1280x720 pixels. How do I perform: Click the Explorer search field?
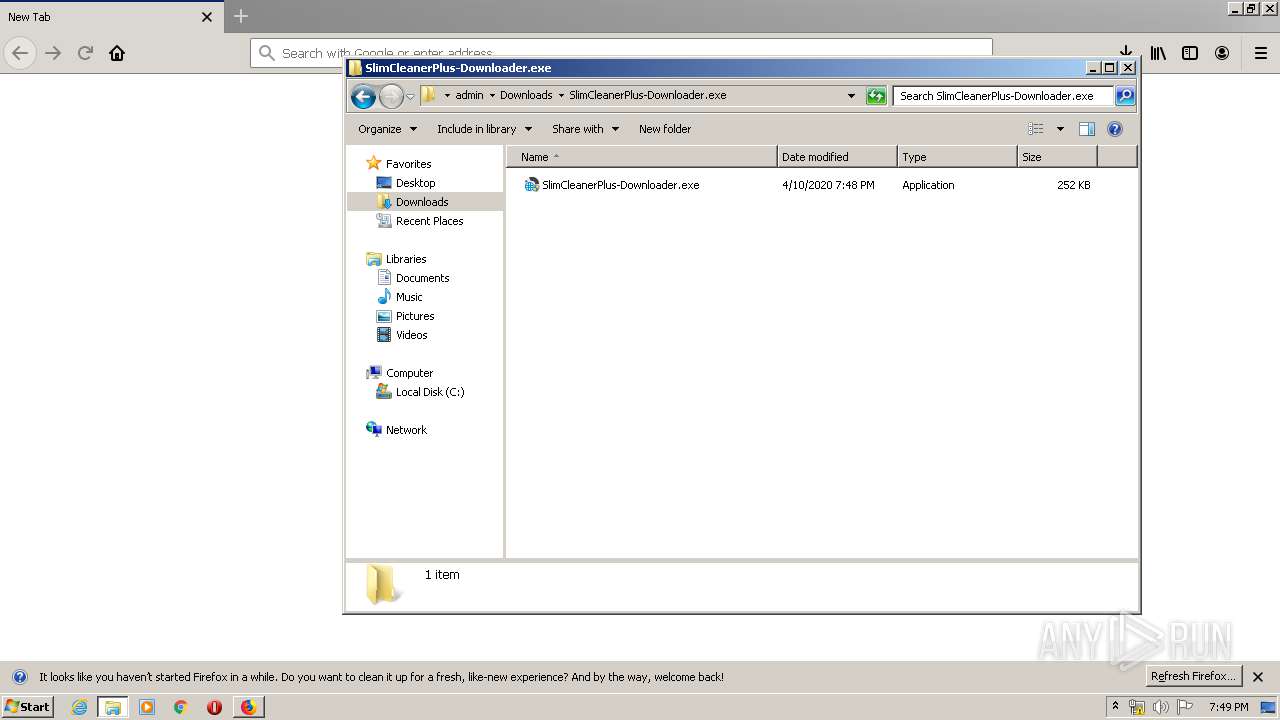(1002, 96)
